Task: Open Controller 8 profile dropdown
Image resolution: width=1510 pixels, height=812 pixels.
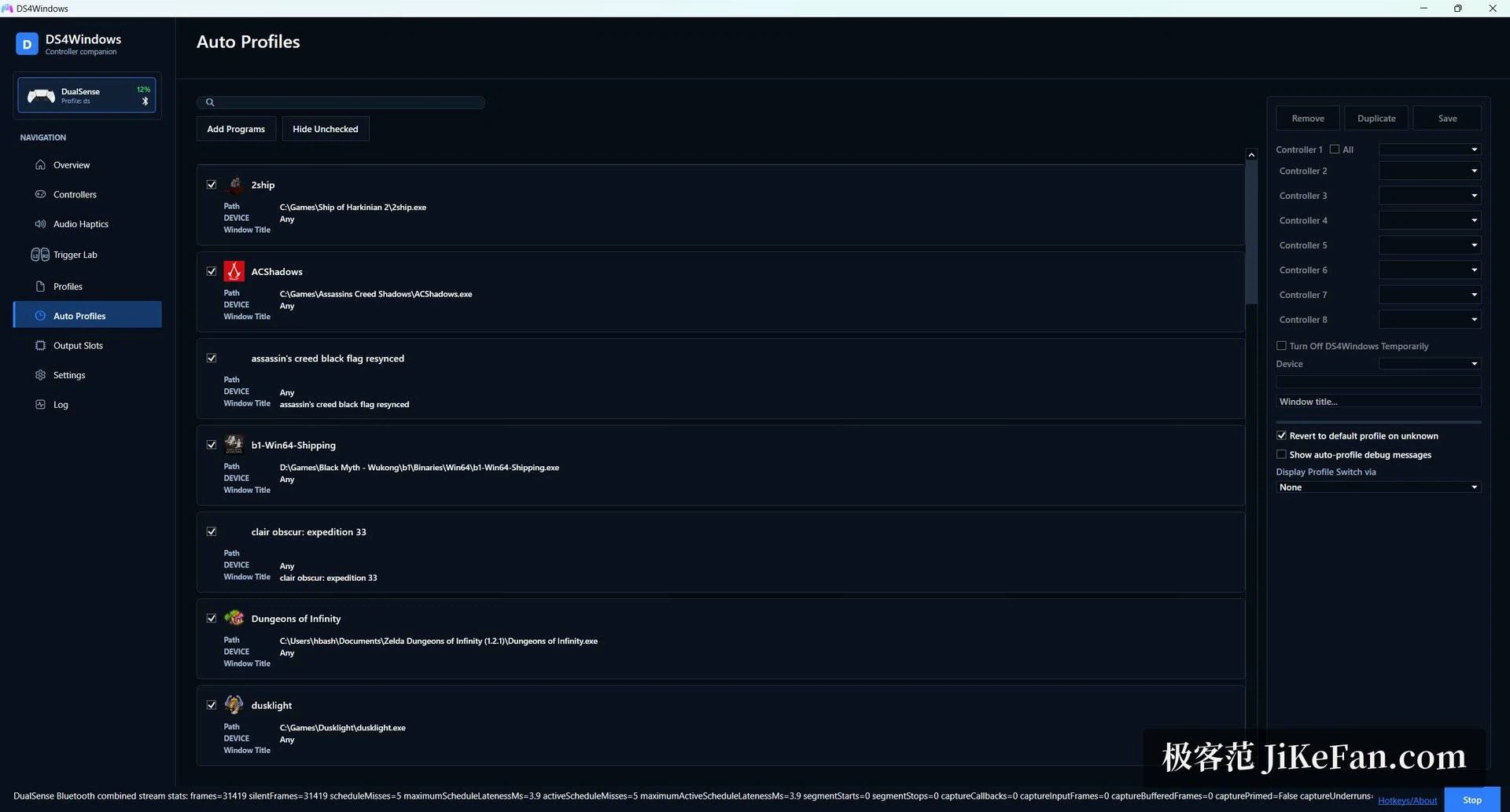Action: pos(1430,319)
